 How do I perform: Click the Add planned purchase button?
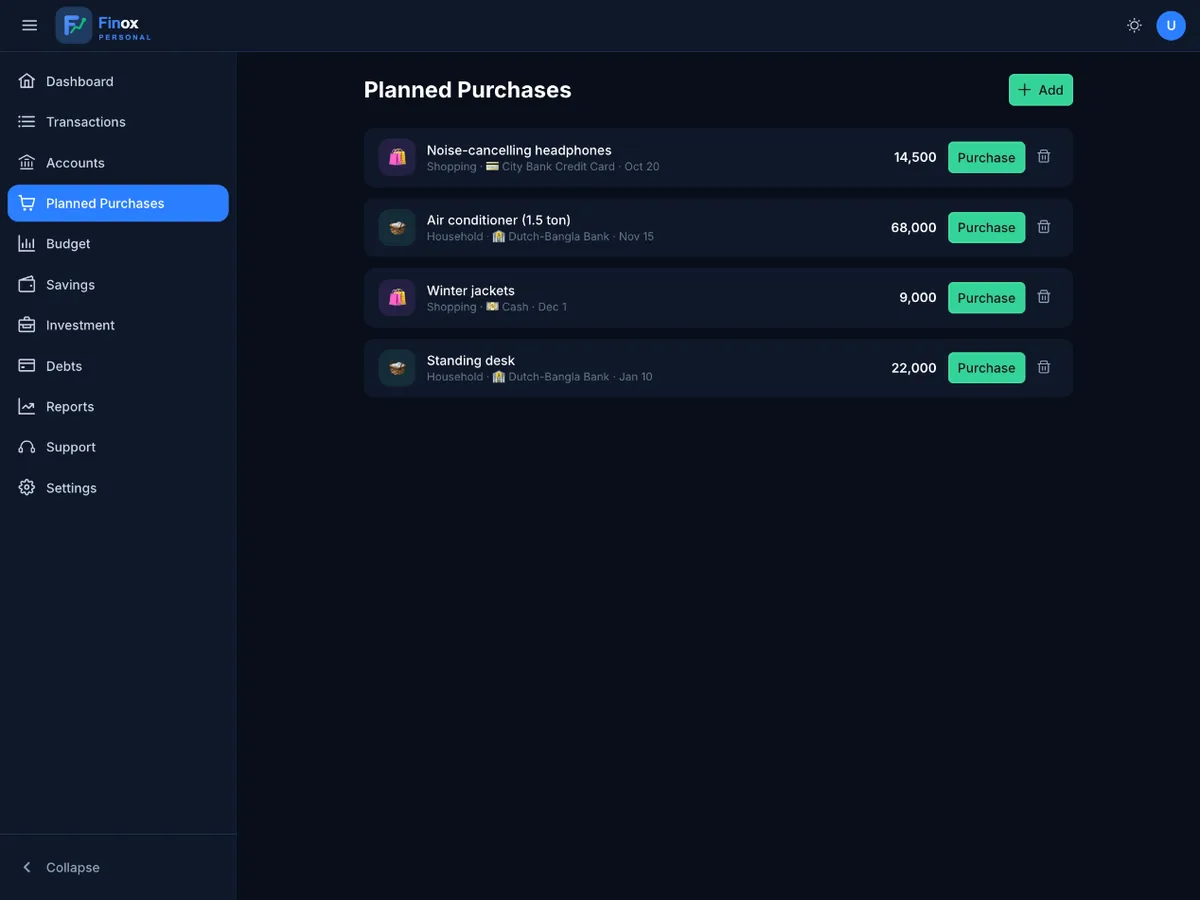[1040, 90]
